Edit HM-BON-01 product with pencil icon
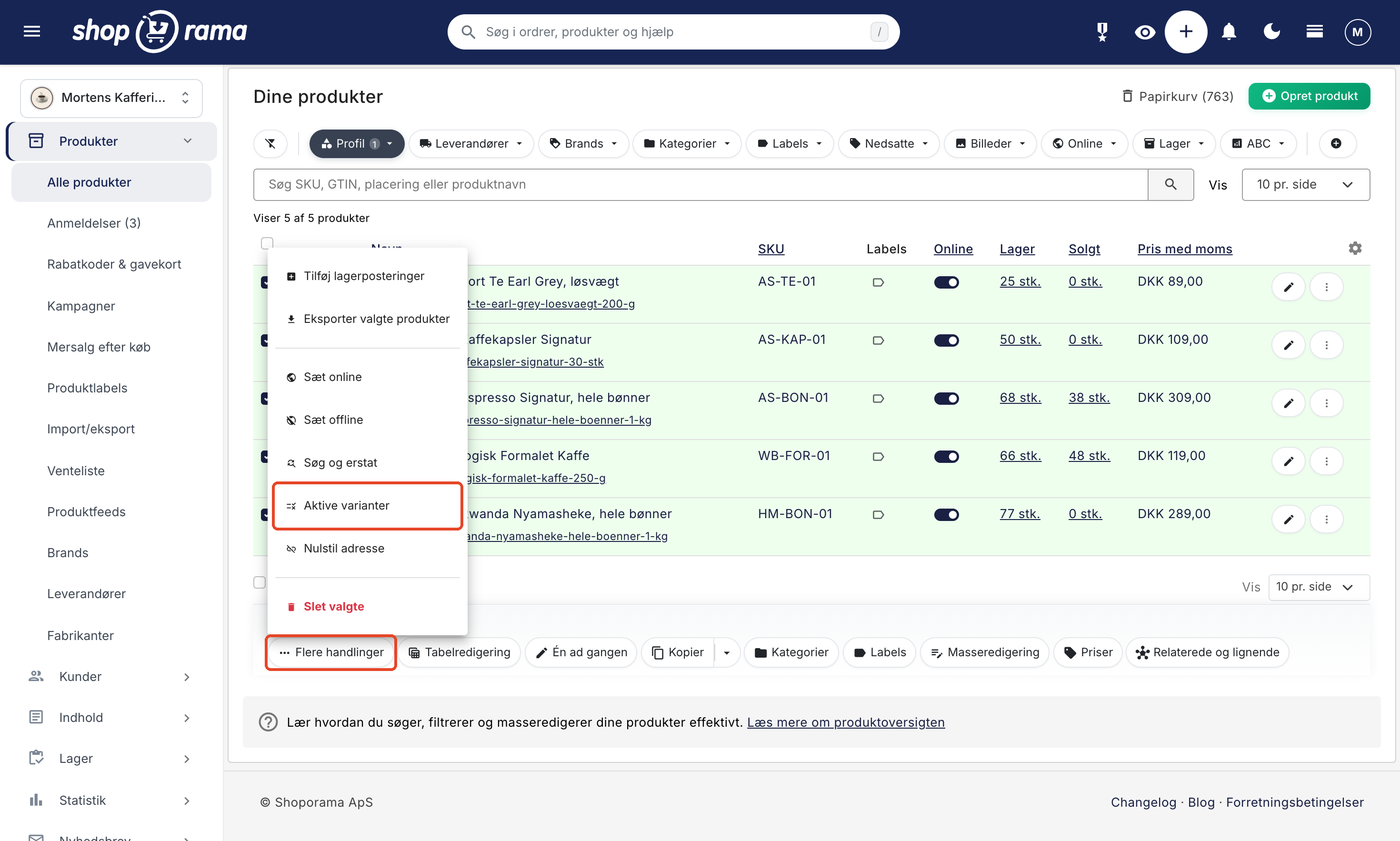1400x841 pixels. (1289, 519)
